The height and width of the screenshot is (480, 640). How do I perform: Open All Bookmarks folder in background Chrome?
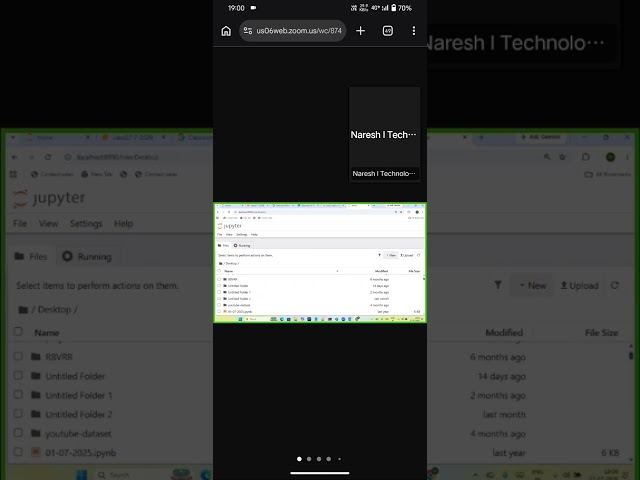pos(608,174)
